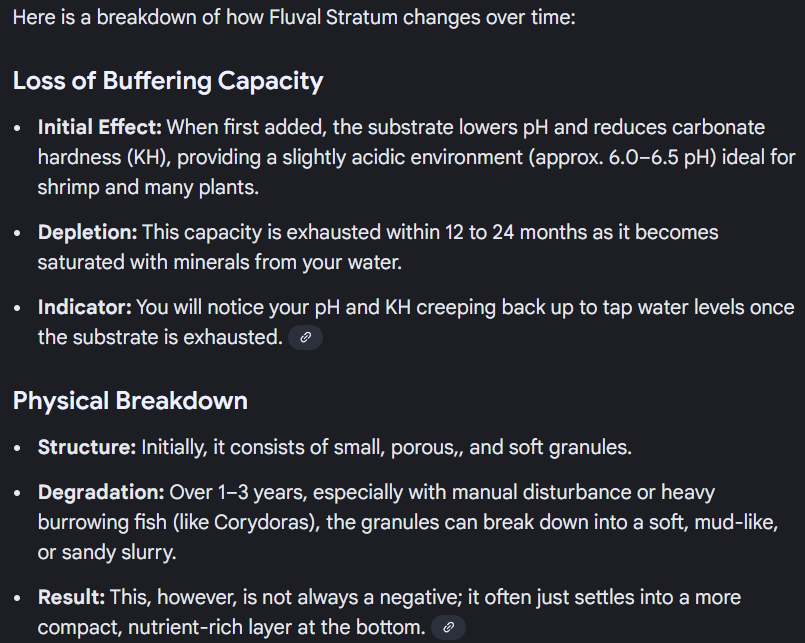Click the bold "Indicator:" label
Screen dimensions: 805x643
[x=85, y=307]
